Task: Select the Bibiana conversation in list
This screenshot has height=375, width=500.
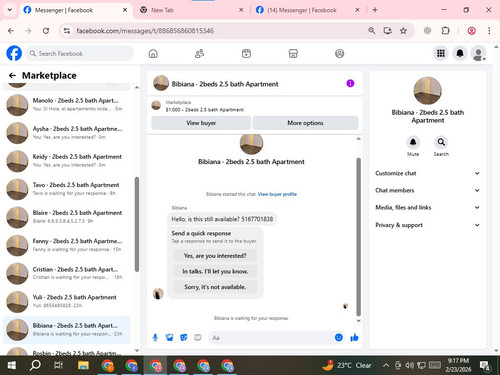Action: tap(67, 330)
